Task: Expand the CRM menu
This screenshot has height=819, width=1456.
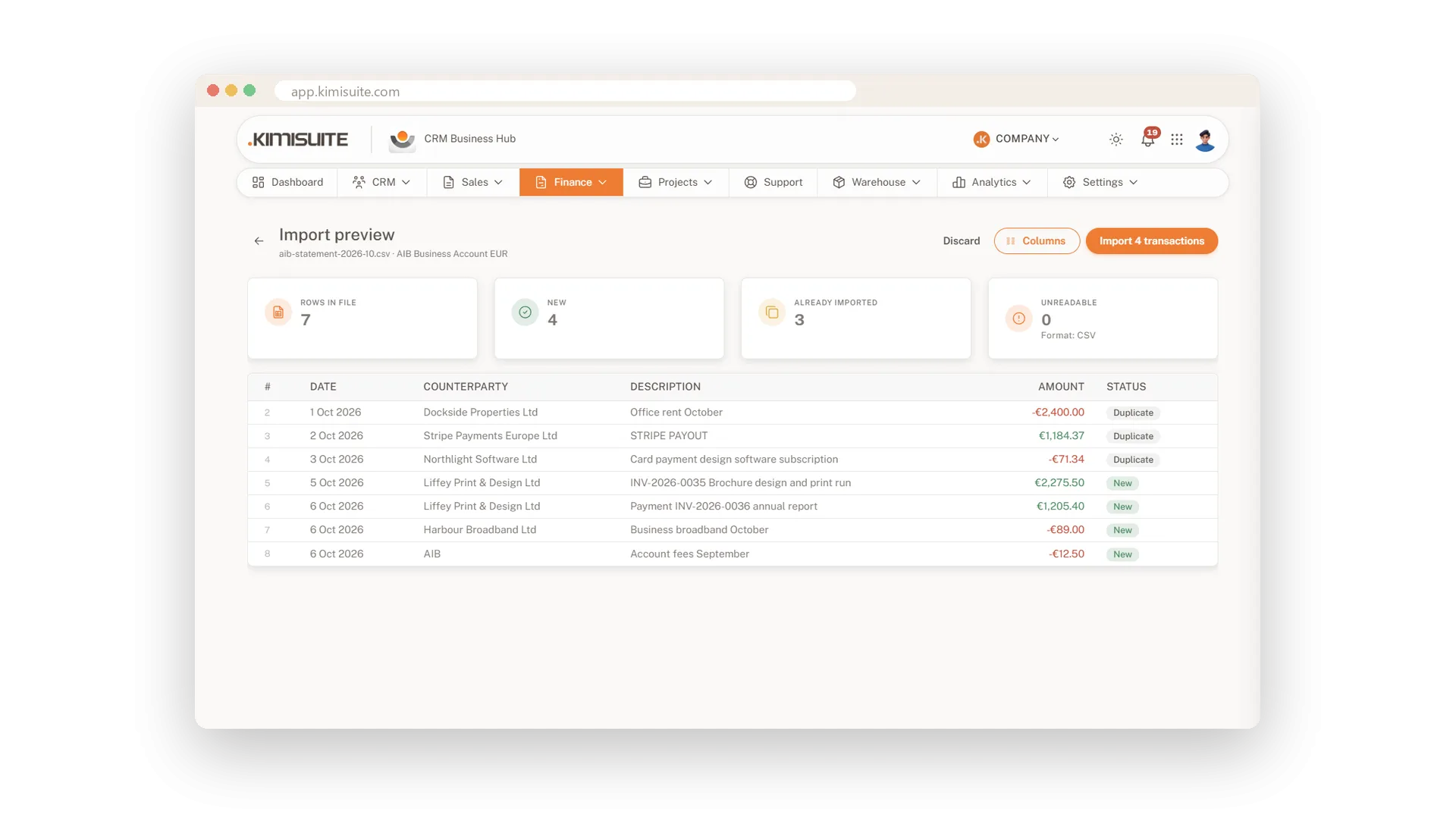Action: (381, 182)
